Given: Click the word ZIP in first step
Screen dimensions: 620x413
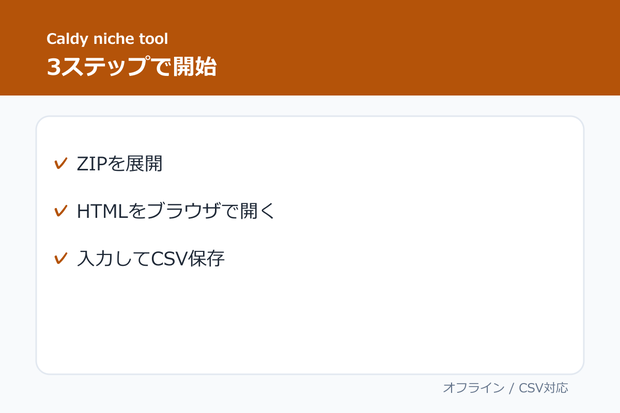Looking at the screenshot, I should (92, 164).
